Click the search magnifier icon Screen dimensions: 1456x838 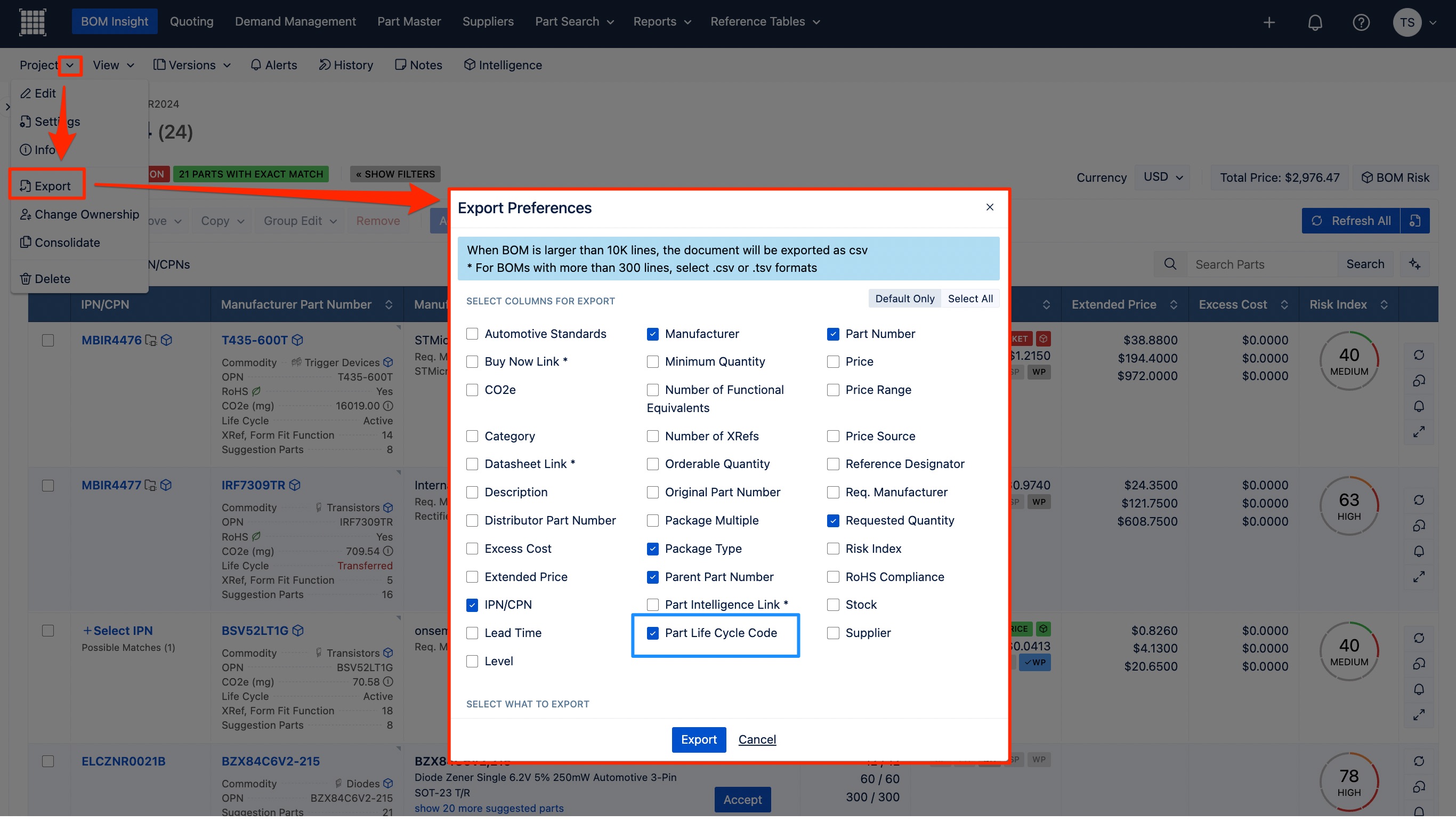1170,263
